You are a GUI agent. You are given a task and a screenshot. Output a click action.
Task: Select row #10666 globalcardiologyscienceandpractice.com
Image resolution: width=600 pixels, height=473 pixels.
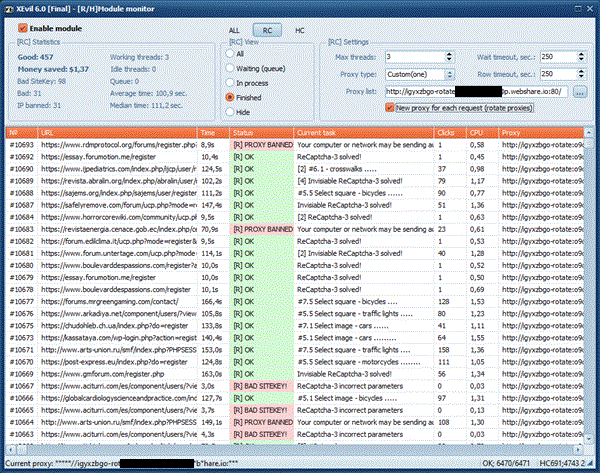click(295, 398)
